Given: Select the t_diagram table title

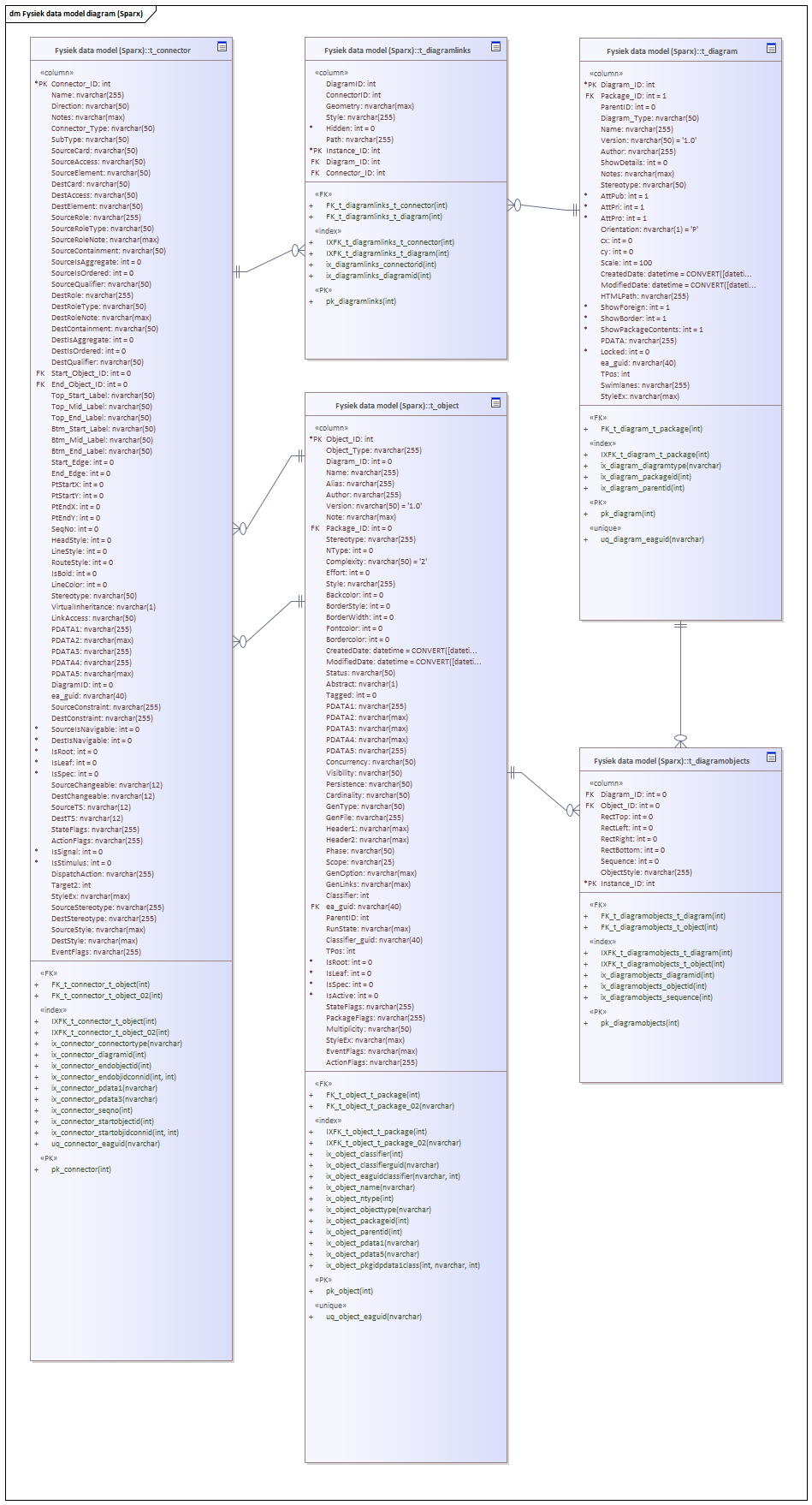Looking at the screenshot, I should click(x=672, y=51).
